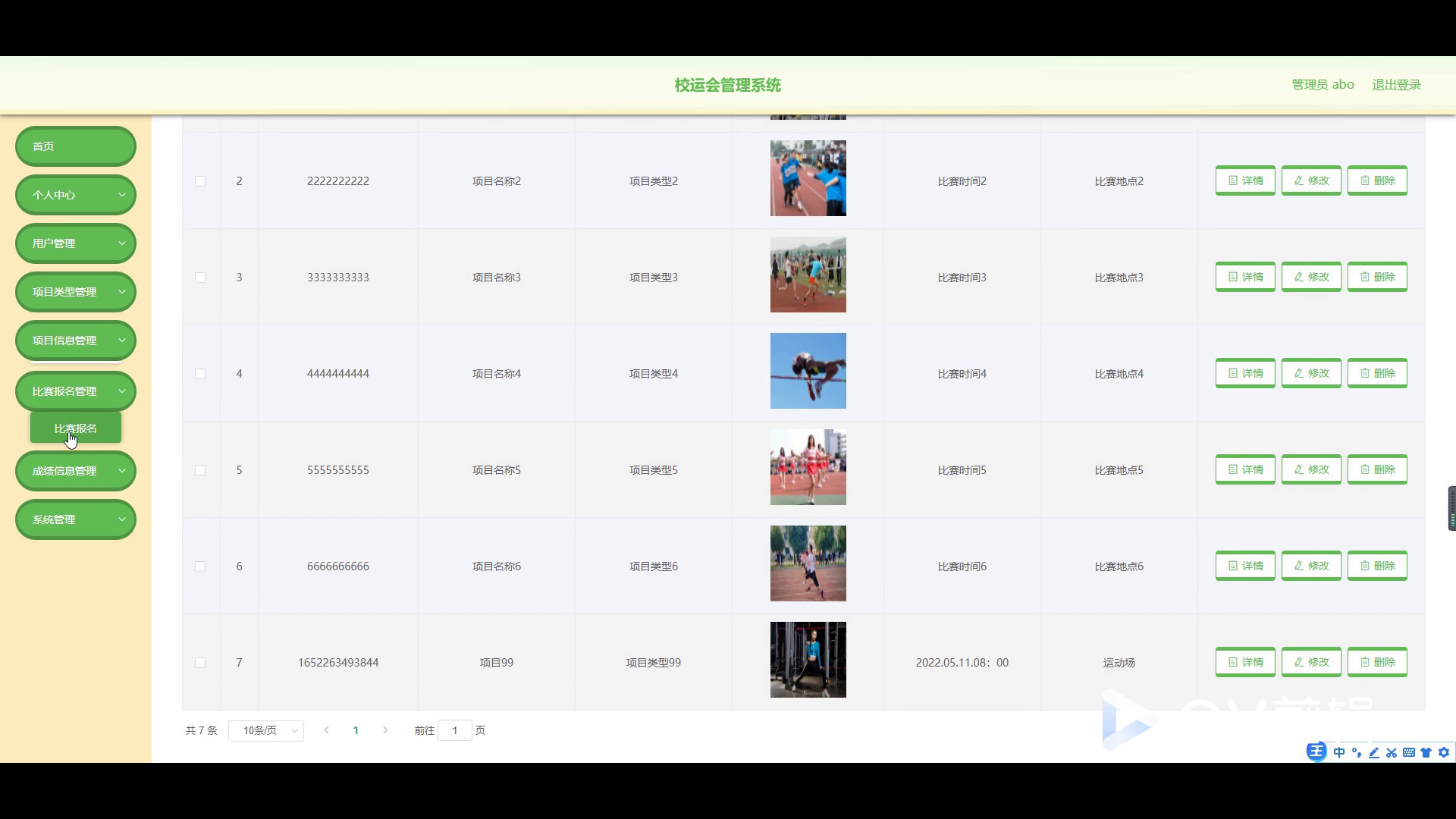Click the 项目类型99 cell
Screen dimensions: 1456x819
(x=654, y=663)
